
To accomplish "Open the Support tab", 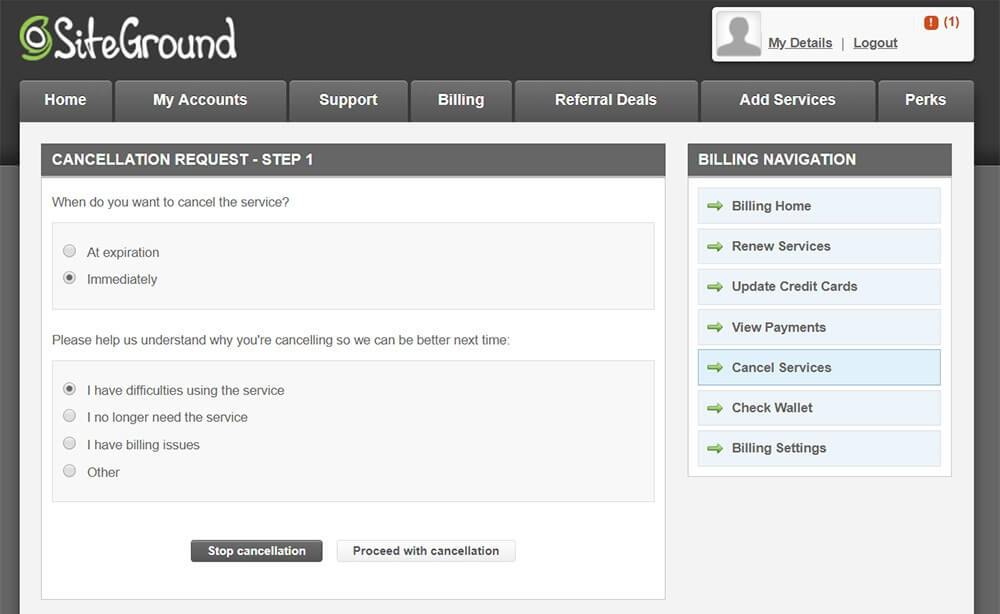I will [x=348, y=100].
